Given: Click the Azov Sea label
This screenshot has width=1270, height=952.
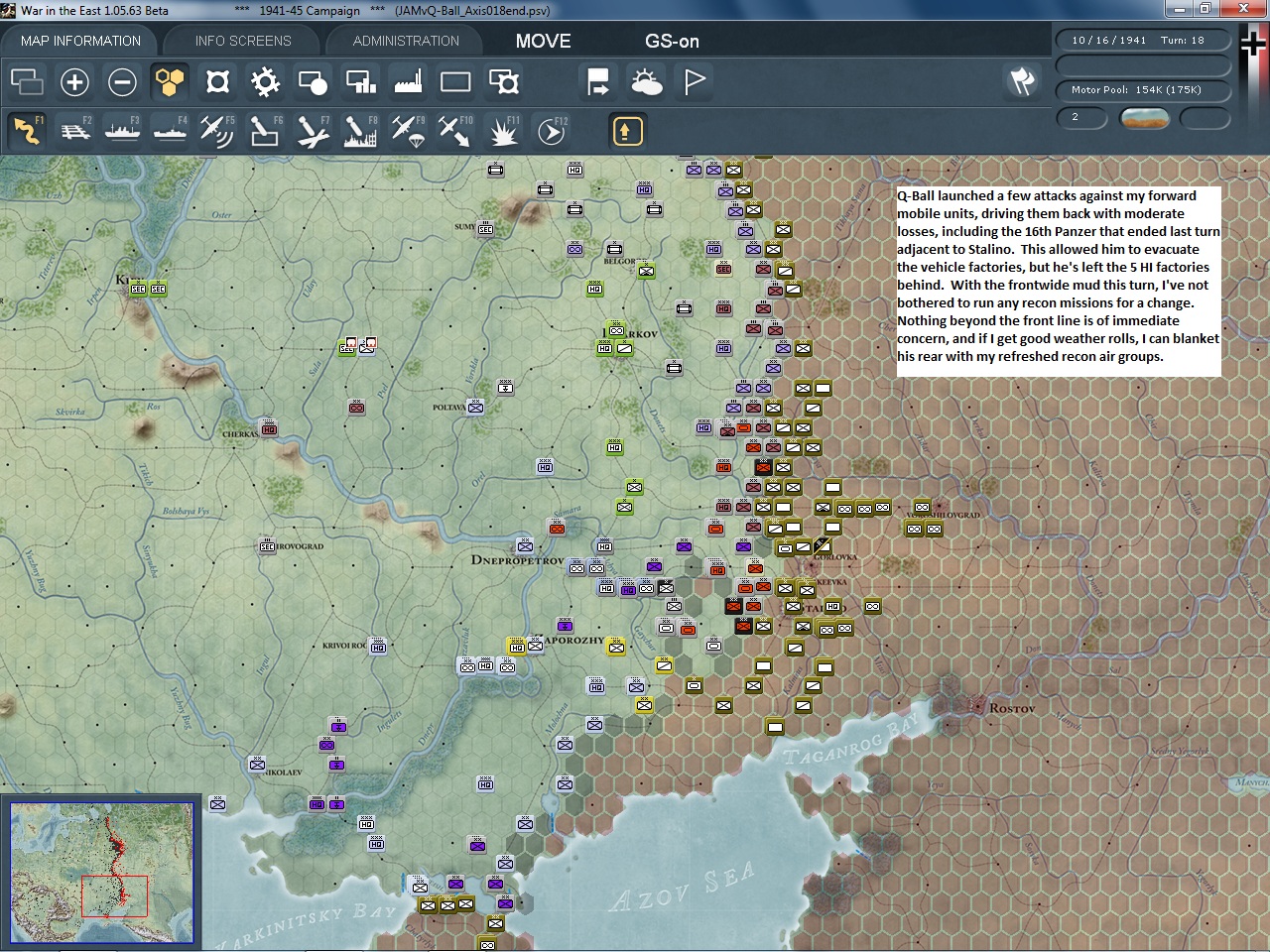Looking at the screenshot, I should [683, 888].
